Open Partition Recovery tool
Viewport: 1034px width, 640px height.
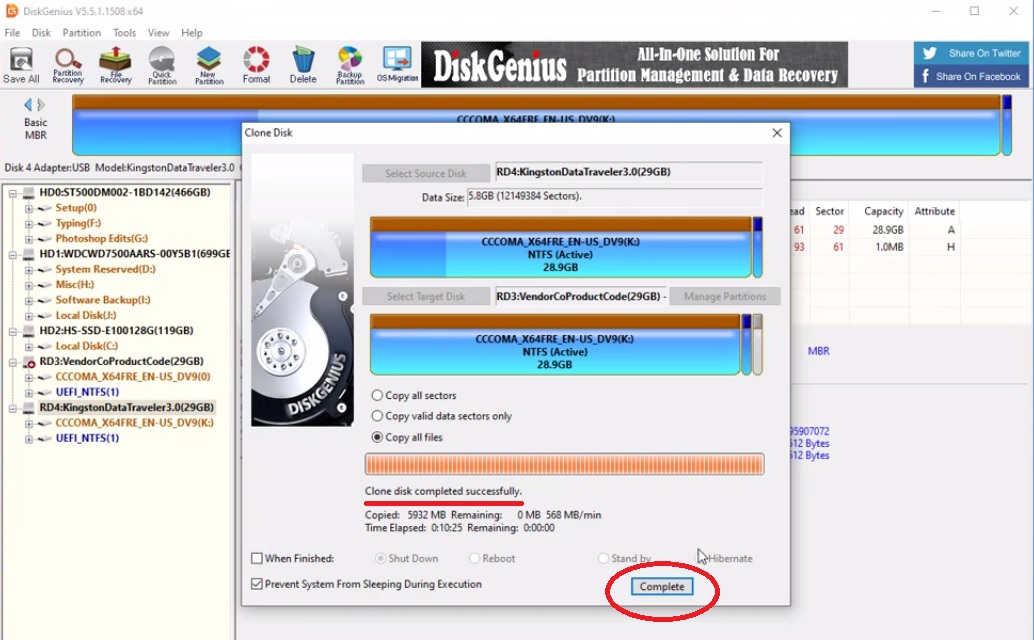click(x=67, y=63)
